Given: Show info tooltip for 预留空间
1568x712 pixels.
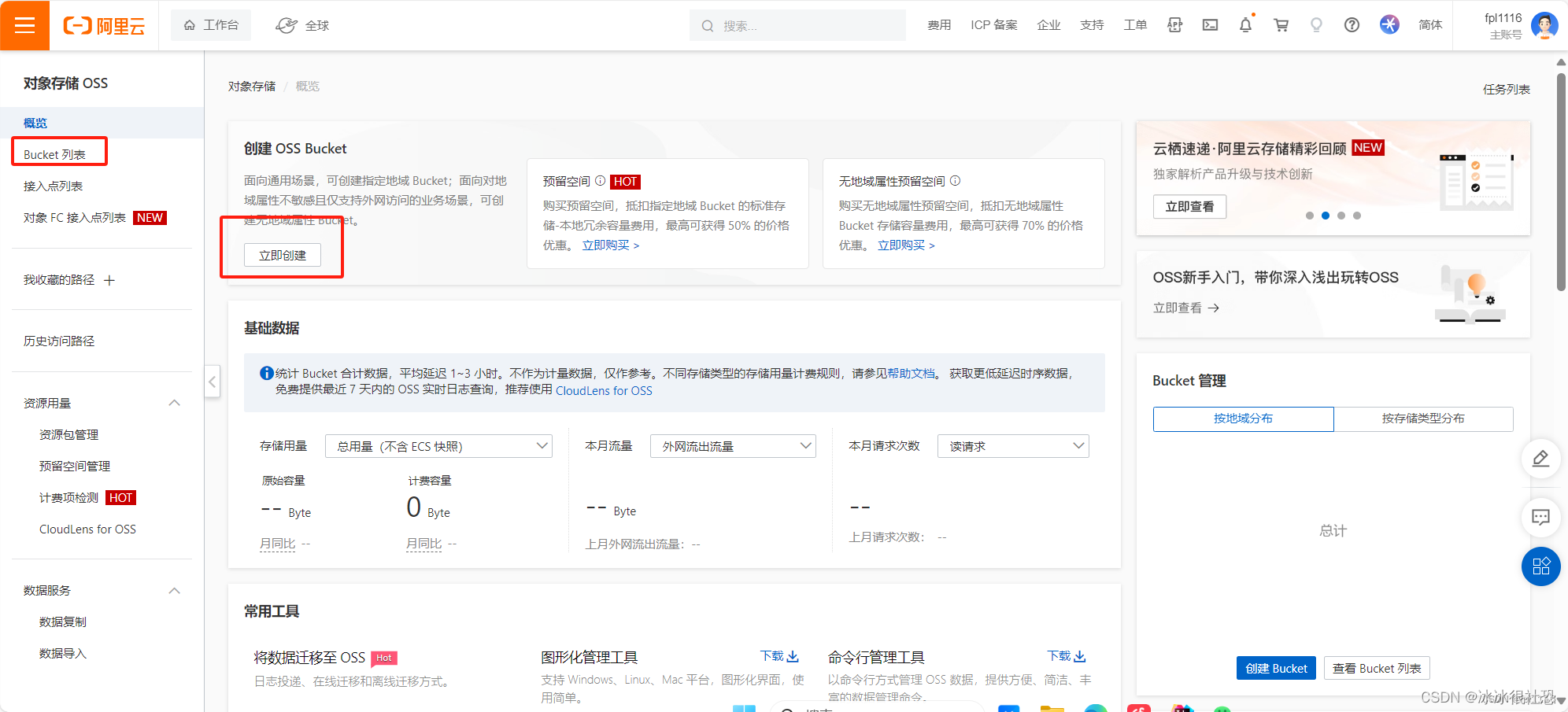Looking at the screenshot, I should 601,181.
